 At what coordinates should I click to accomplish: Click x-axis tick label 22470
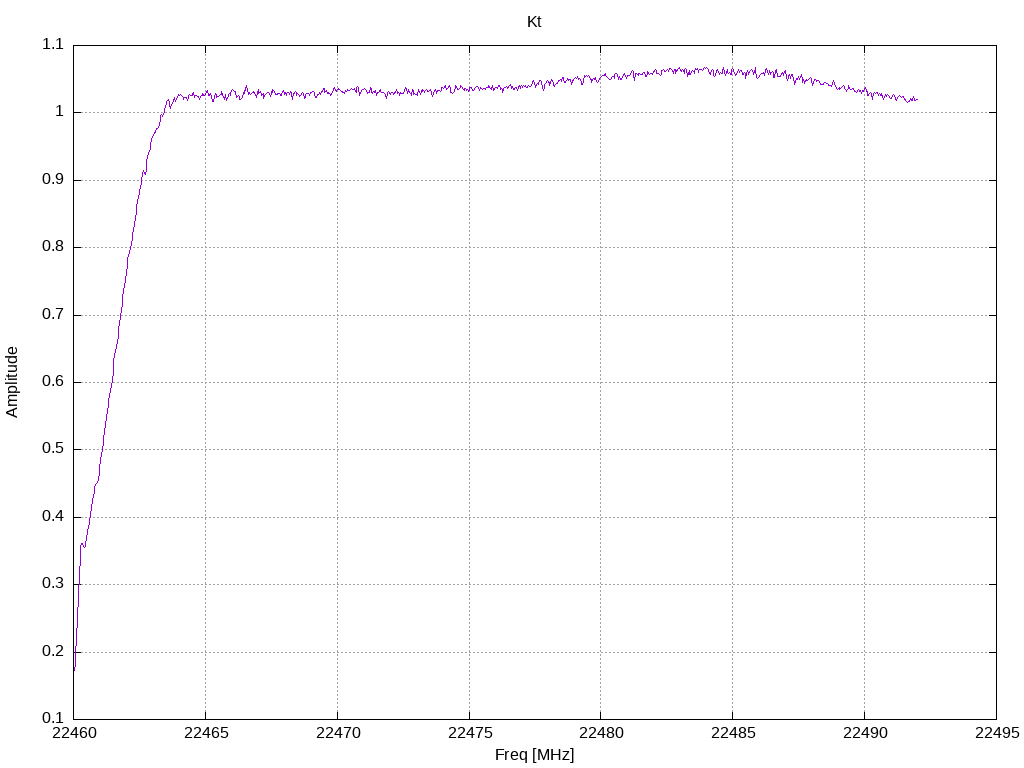[x=338, y=733]
